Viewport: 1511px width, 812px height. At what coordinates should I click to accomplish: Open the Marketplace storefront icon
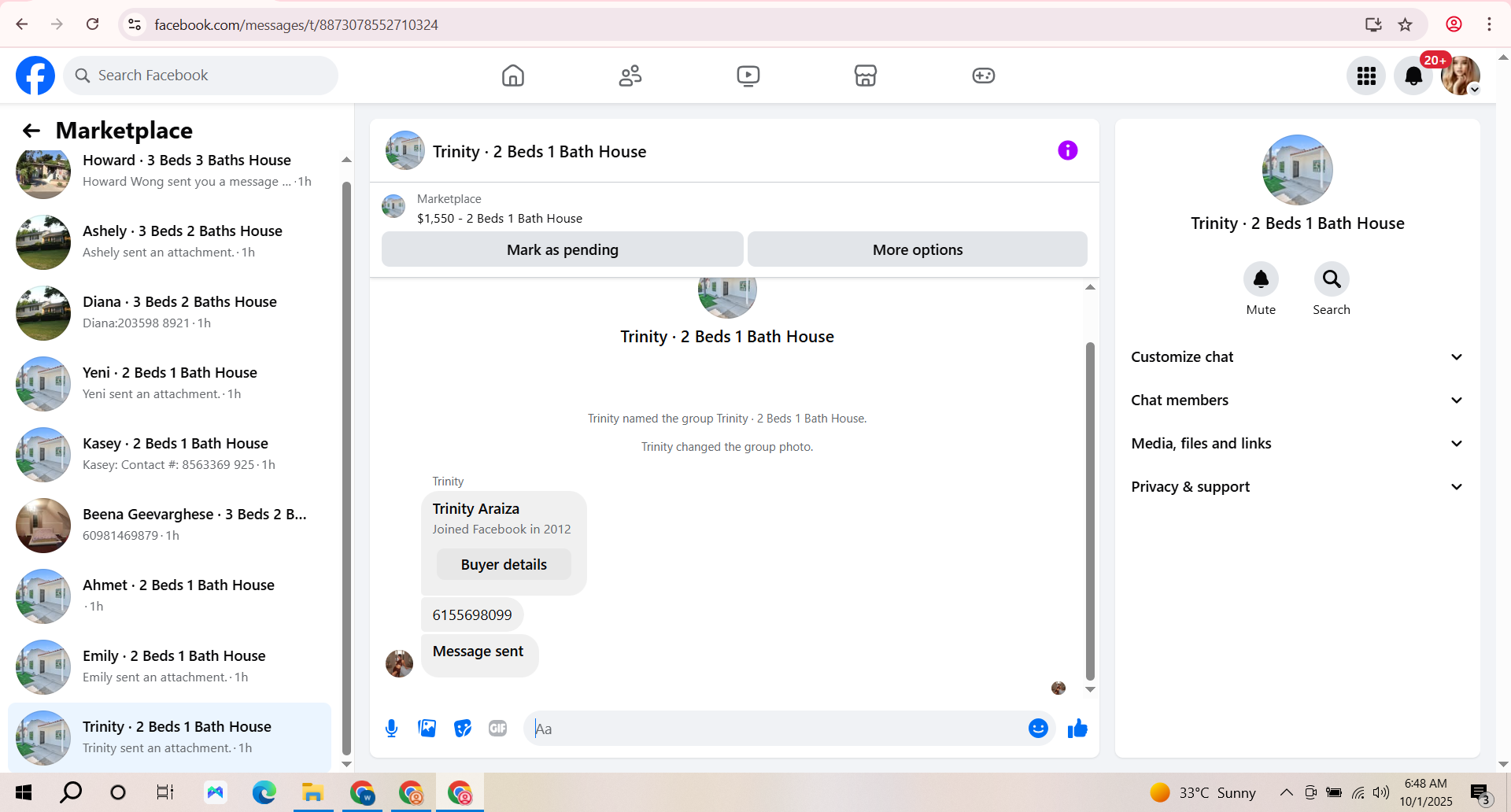tap(866, 76)
